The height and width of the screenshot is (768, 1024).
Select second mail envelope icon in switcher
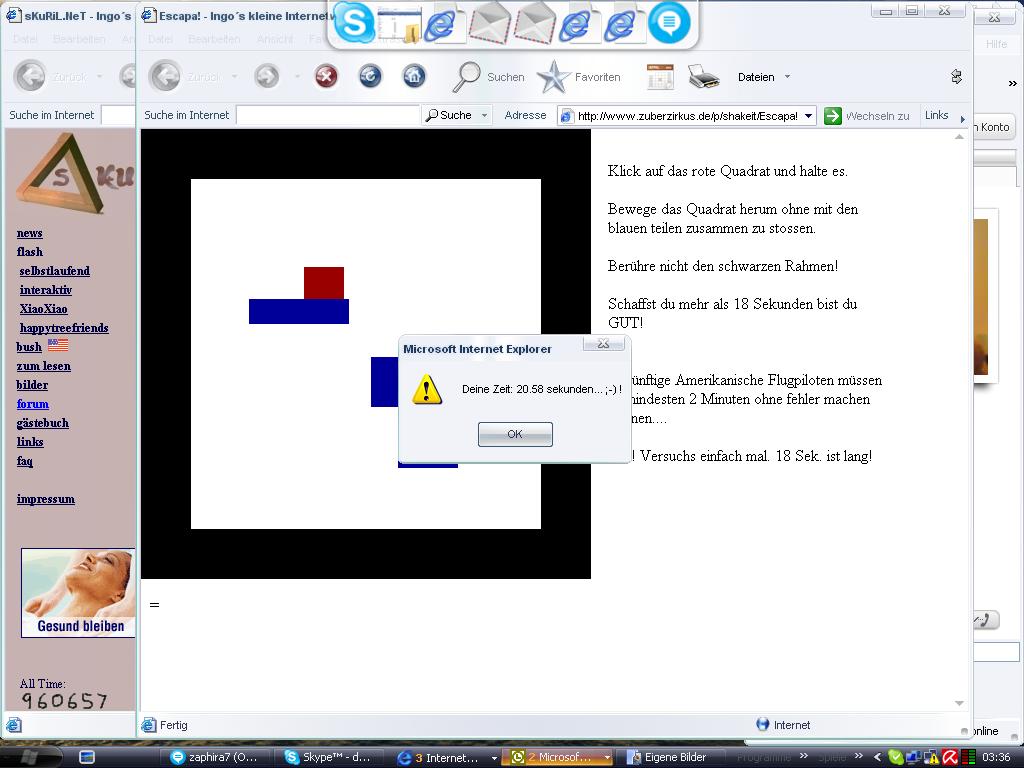click(x=534, y=24)
